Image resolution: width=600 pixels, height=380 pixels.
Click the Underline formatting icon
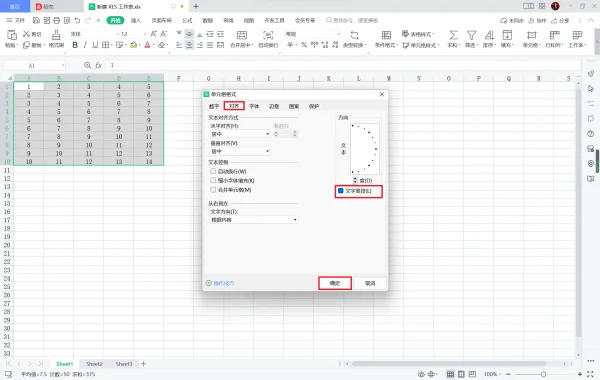tap(95, 45)
